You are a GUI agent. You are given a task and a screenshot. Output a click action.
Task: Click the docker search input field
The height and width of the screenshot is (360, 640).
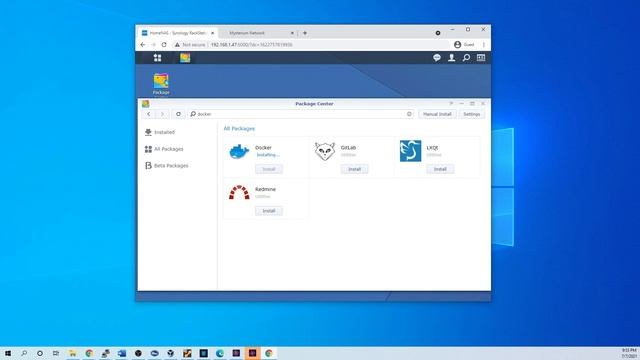point(301,114)
